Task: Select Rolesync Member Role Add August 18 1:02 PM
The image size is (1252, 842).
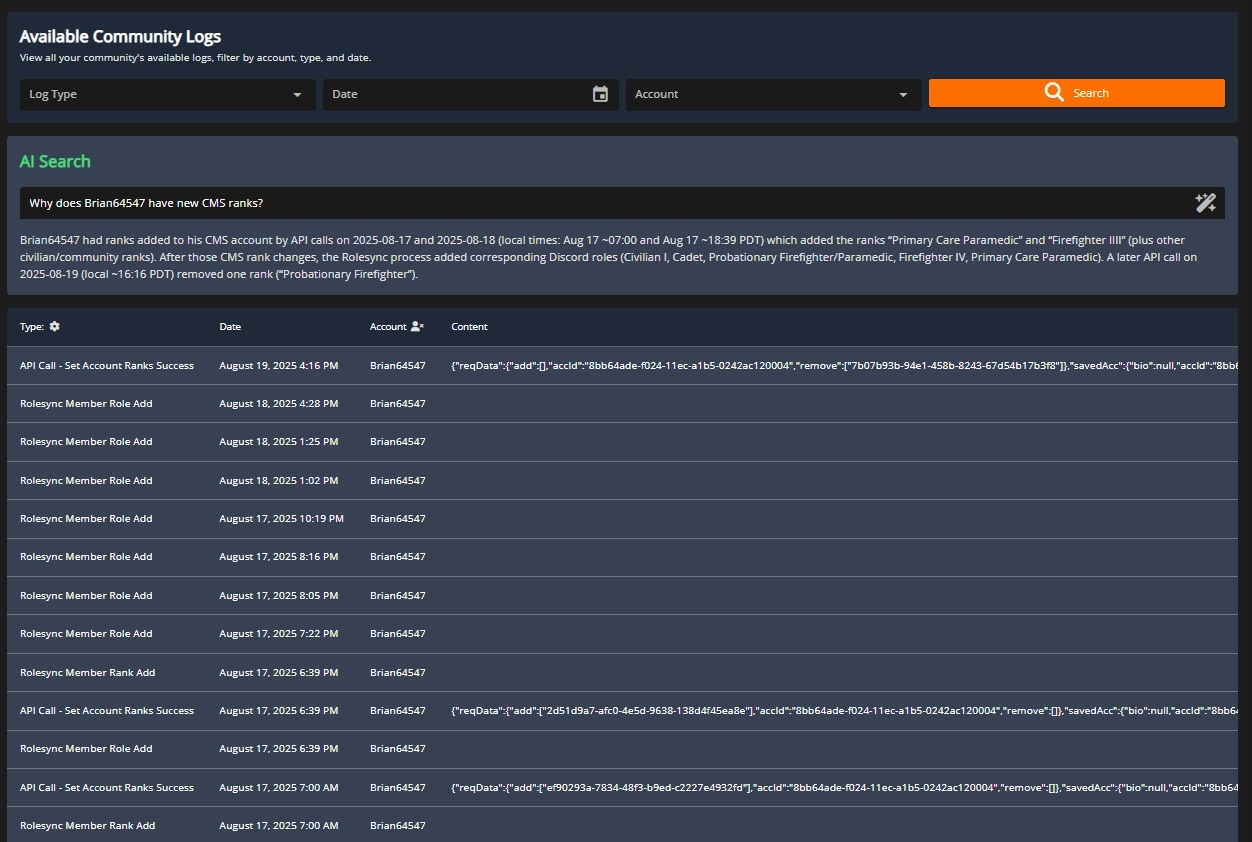Action: point(86,481)
